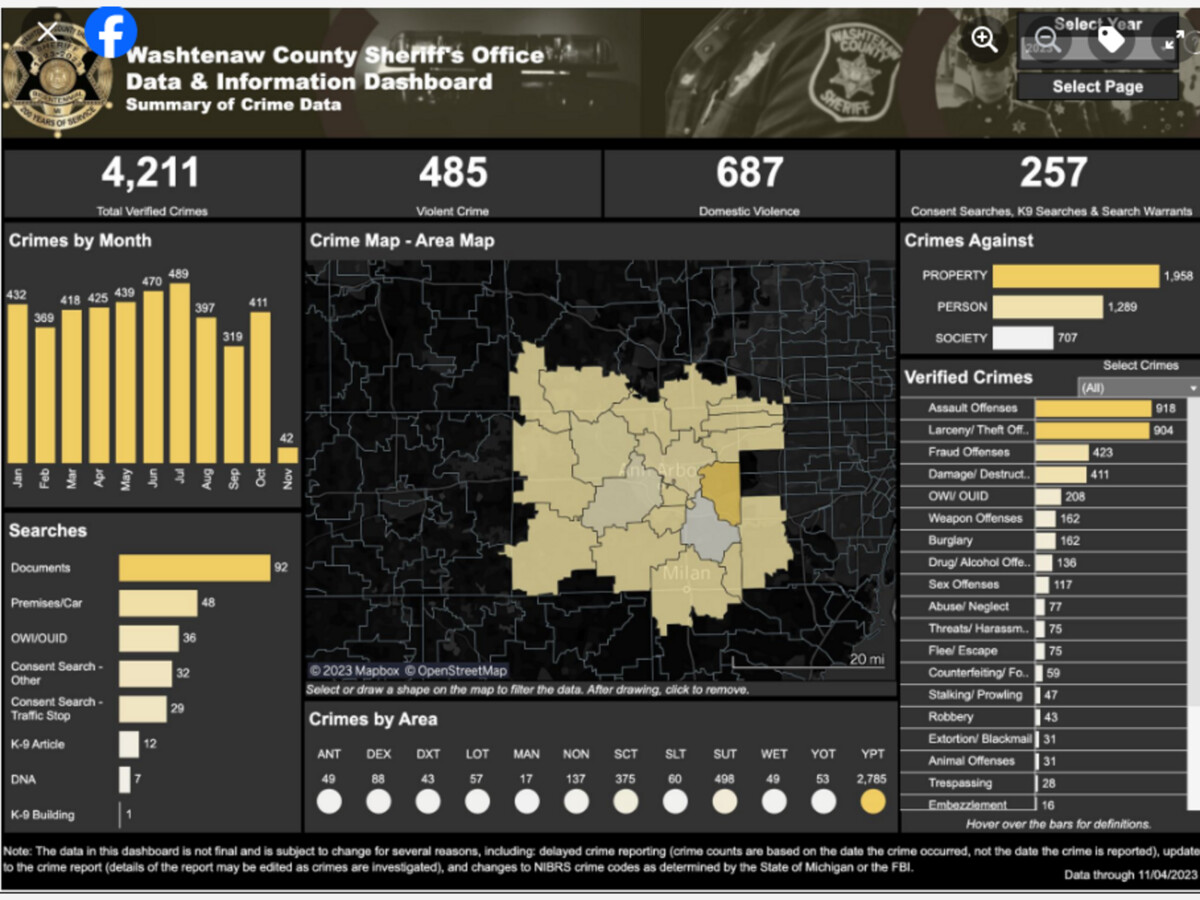Close the photo viewer with X
Screen dimensions: 1200x900
47,32
